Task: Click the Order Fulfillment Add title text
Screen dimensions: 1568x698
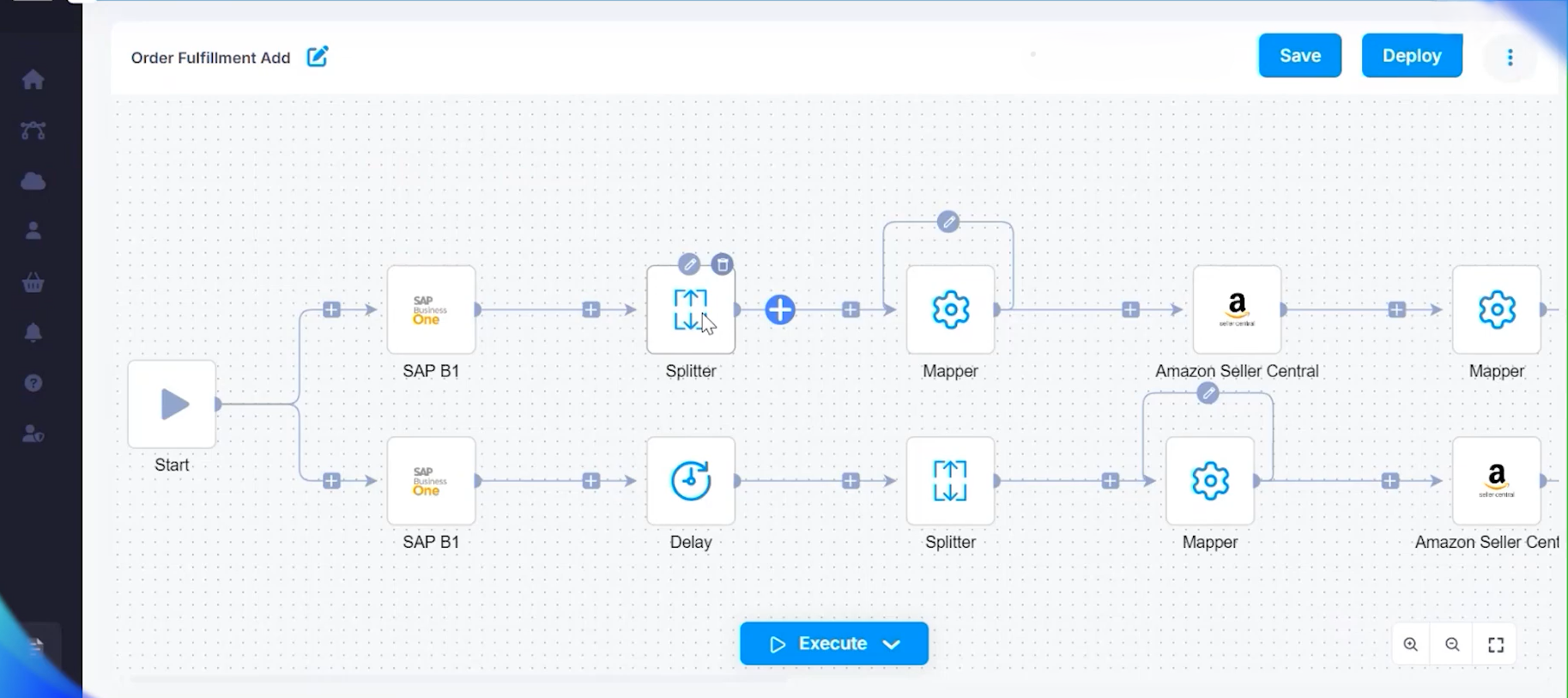Action: [210, 58]
